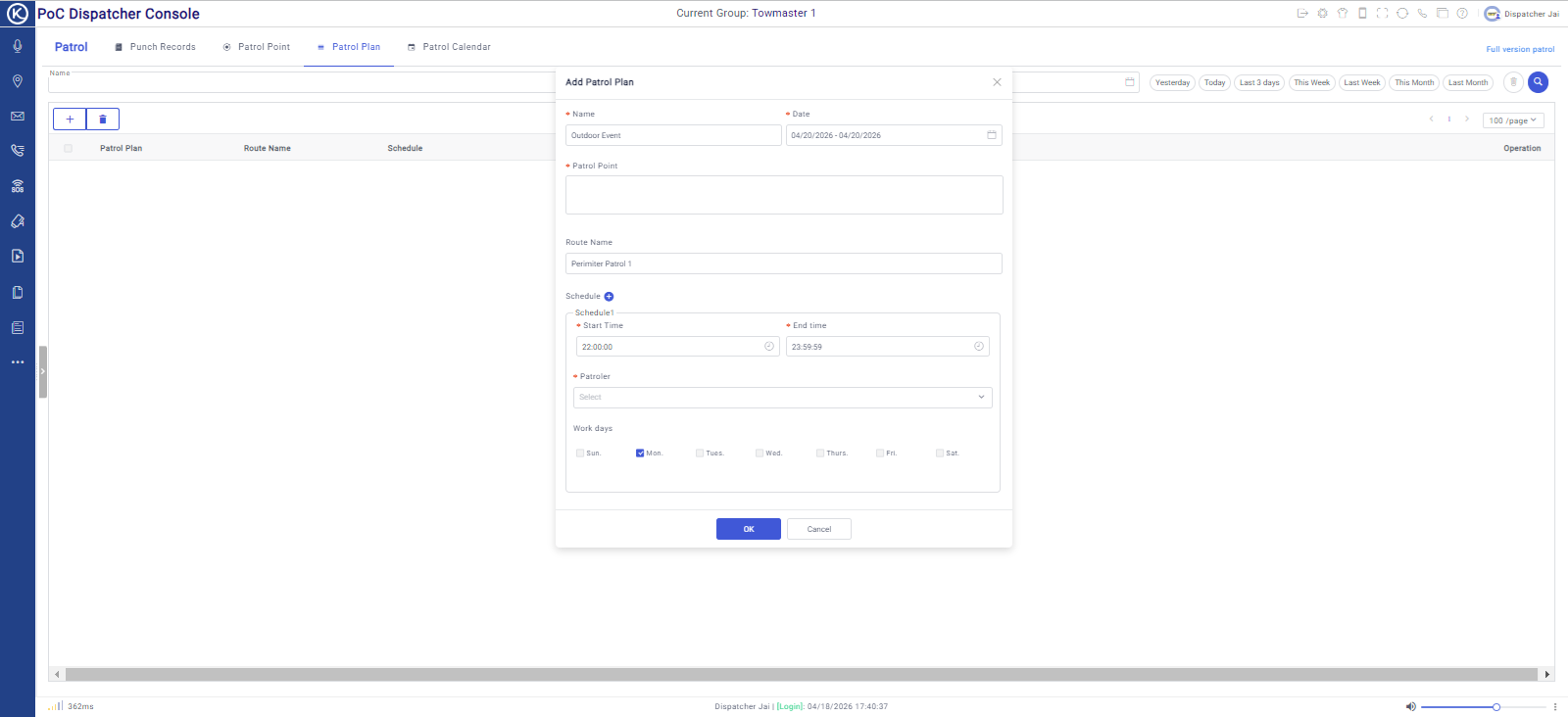Click the Cancel button in dialog
Screen dimensions: 1568x717
click(819, 529)
